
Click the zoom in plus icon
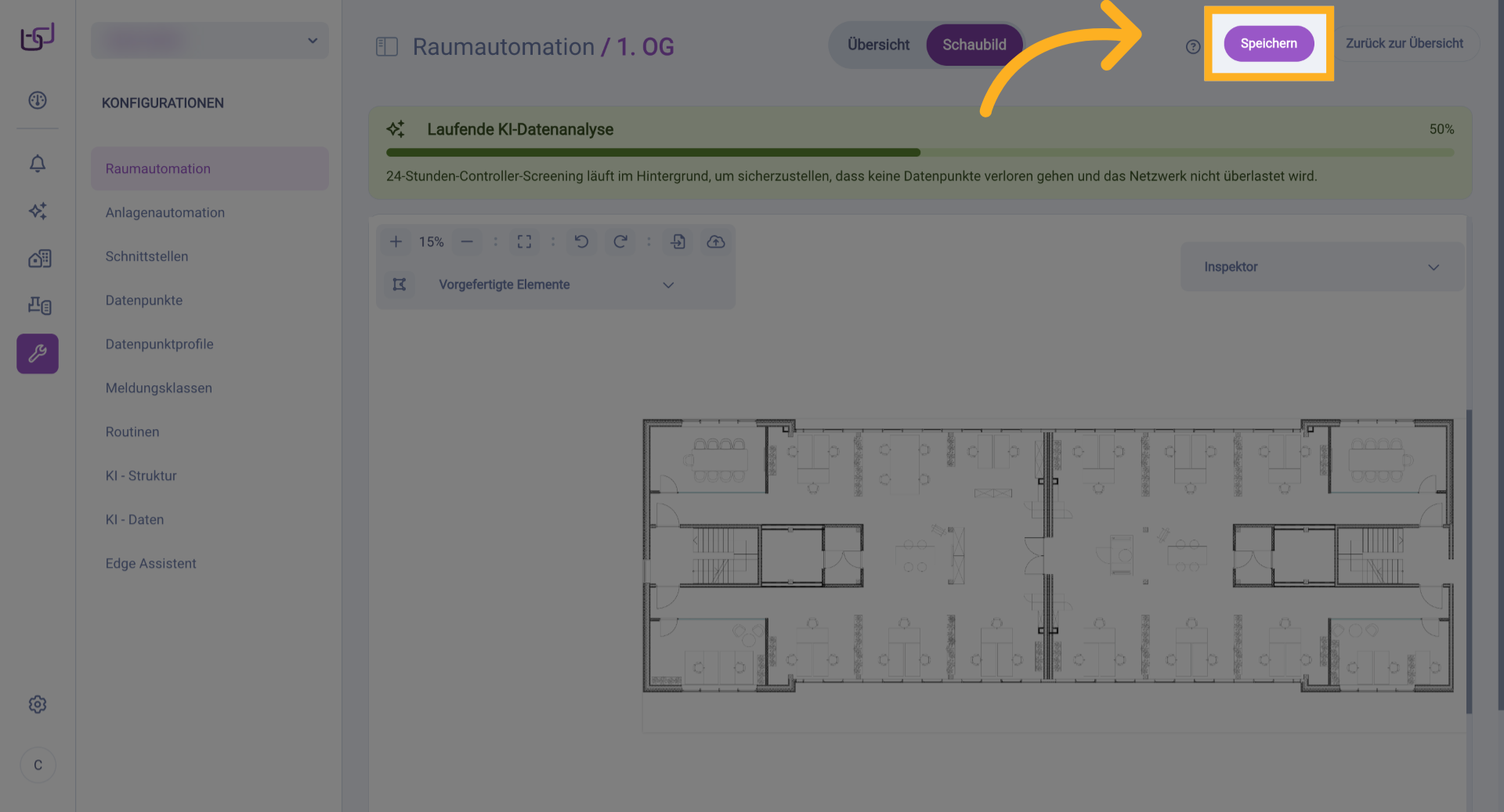[x=396, y=242]
